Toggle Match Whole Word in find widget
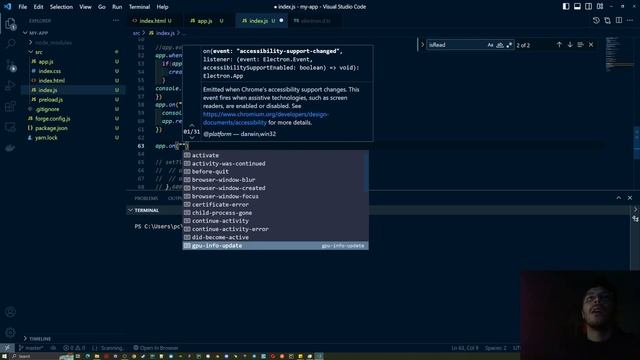The image size is (640, 360). (500, 45)
